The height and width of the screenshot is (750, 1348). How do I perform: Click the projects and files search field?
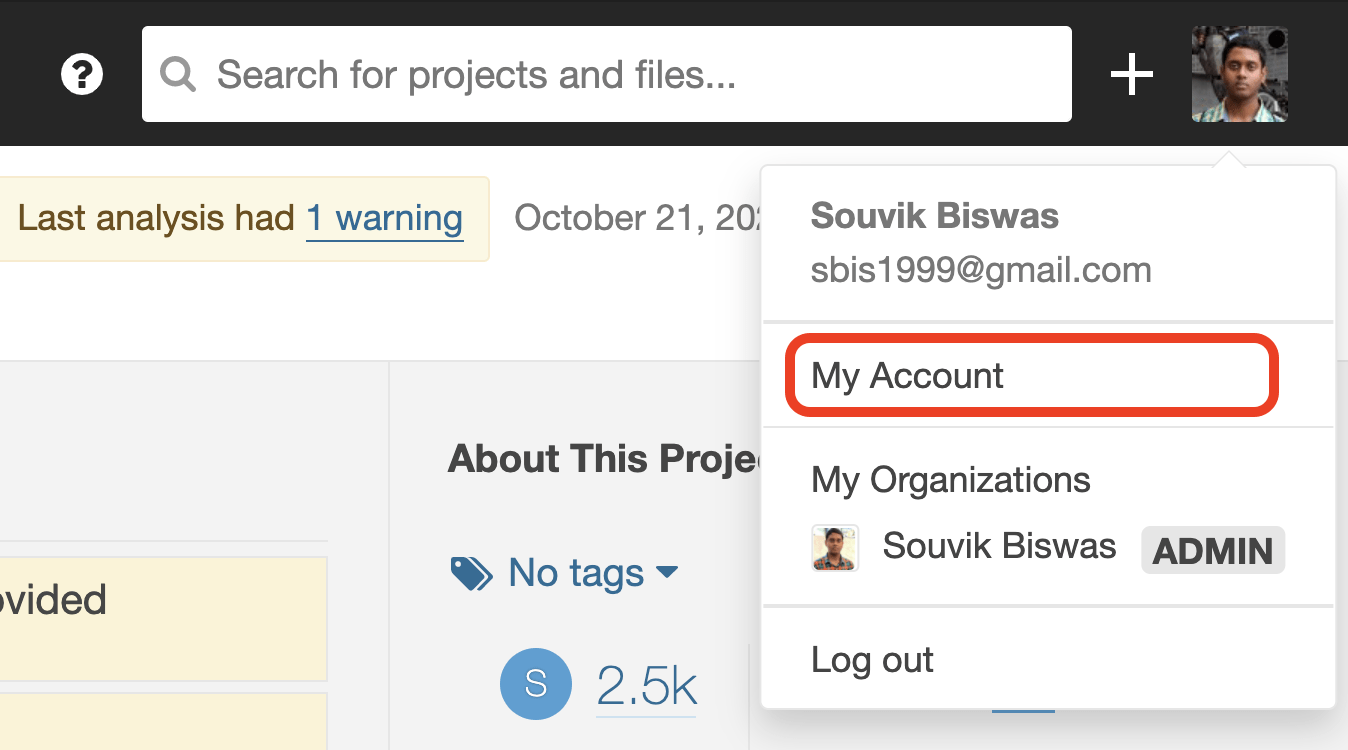606,74
